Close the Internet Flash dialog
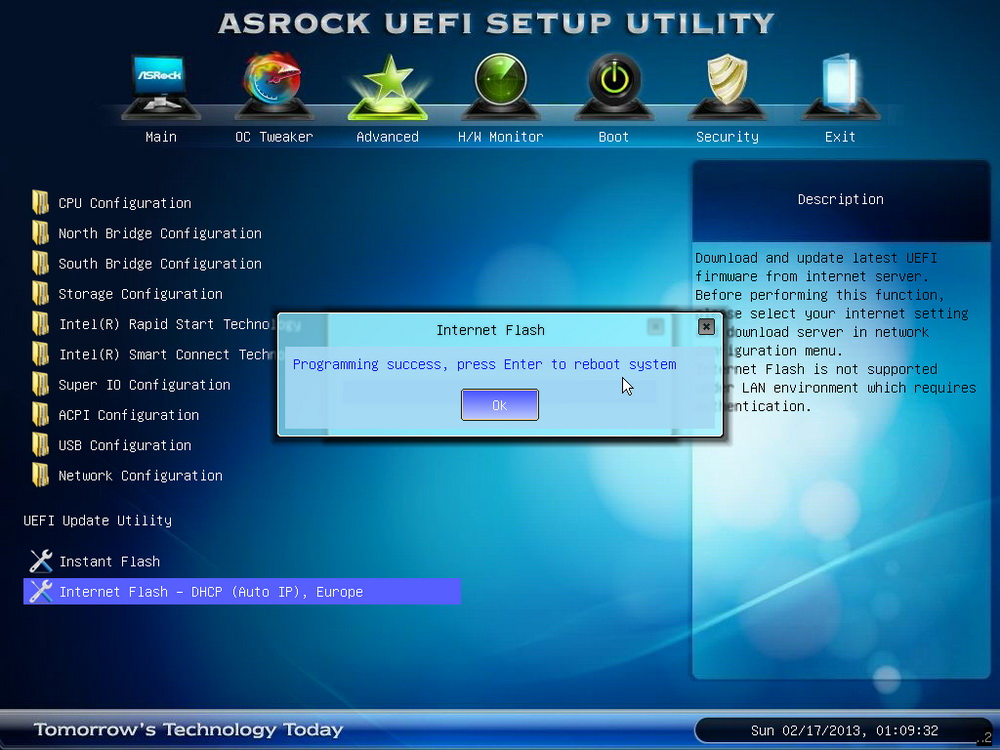 click(706, 327)
